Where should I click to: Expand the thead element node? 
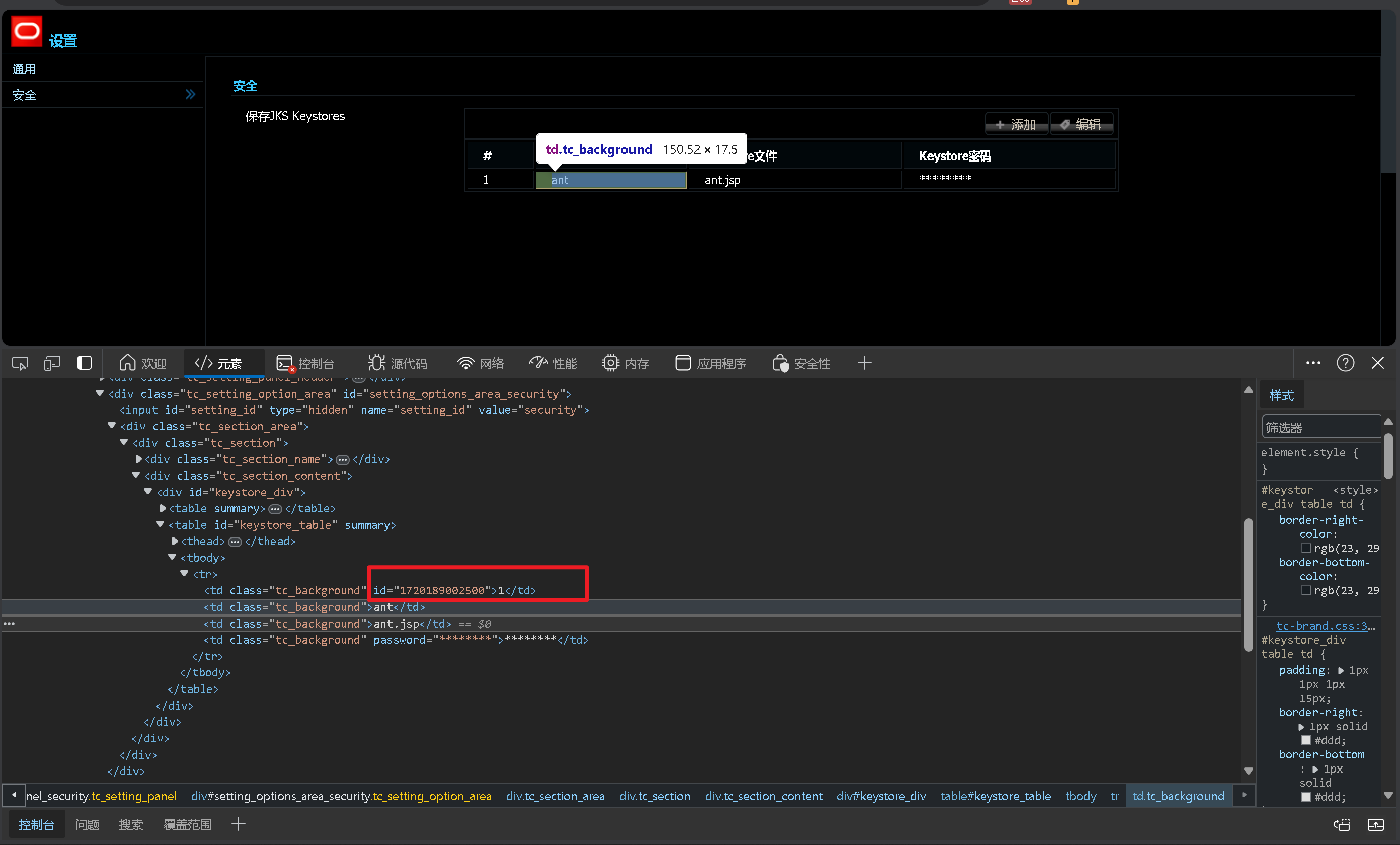[x=175, y=542]
